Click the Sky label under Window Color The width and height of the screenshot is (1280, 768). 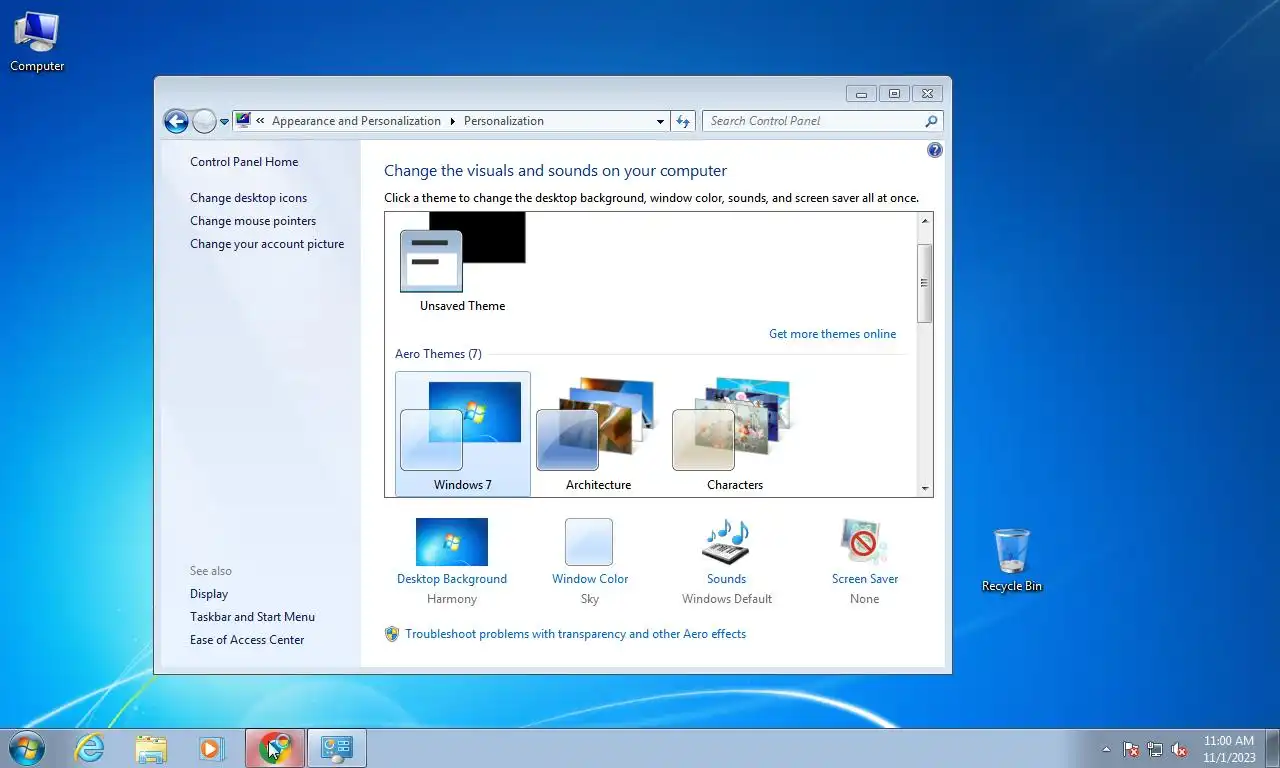(x=590, y=599)
